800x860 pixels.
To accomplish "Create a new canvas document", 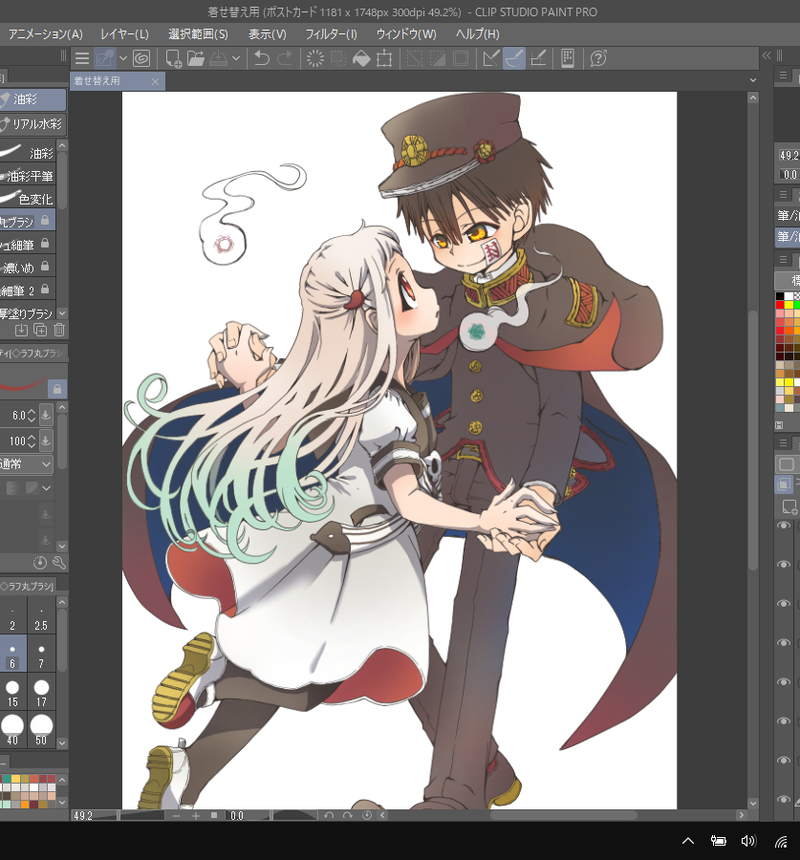I will pyautogui.click(x=173, y=59).
